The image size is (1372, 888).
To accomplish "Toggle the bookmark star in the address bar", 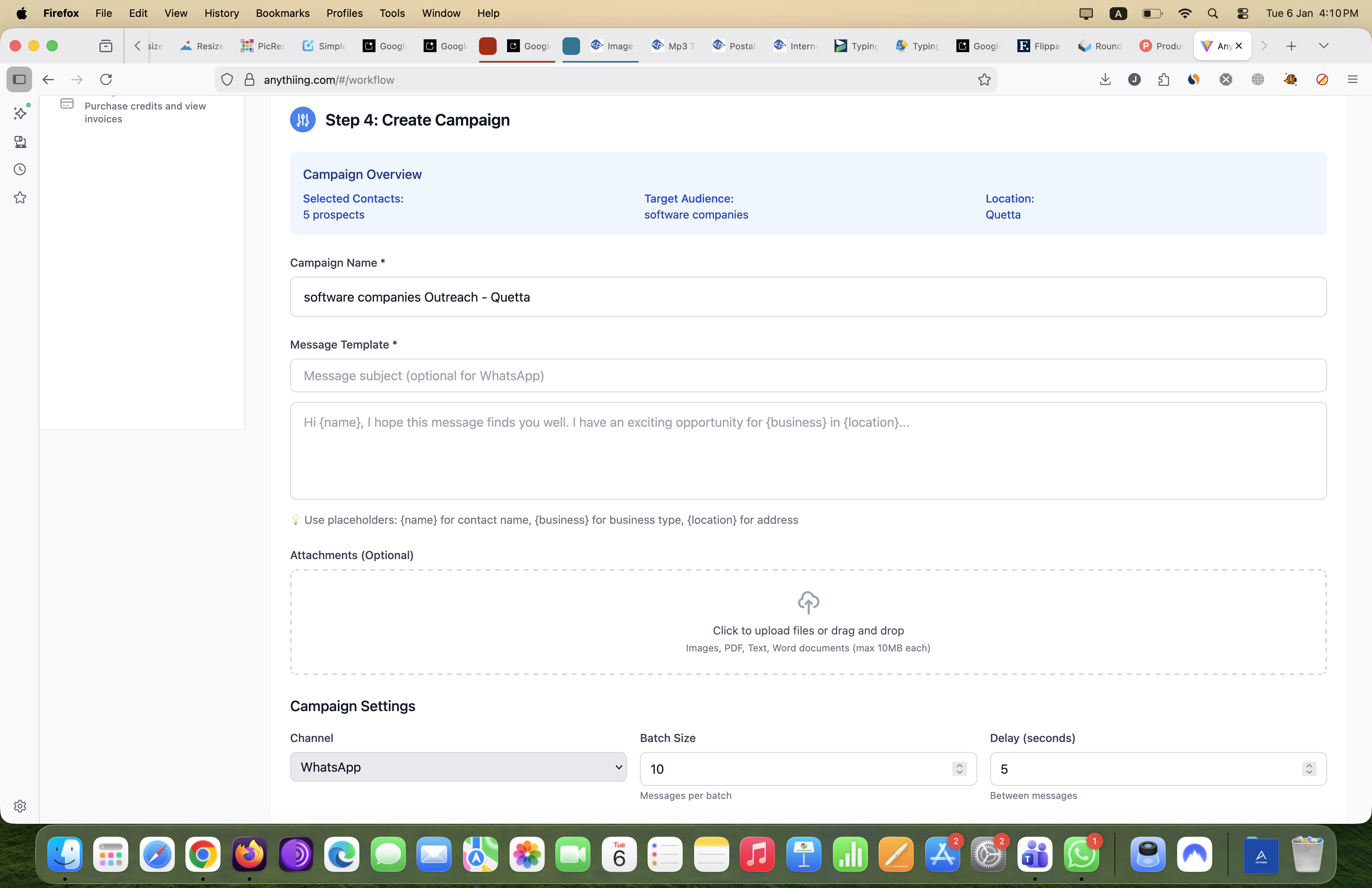I will (984, 79).
